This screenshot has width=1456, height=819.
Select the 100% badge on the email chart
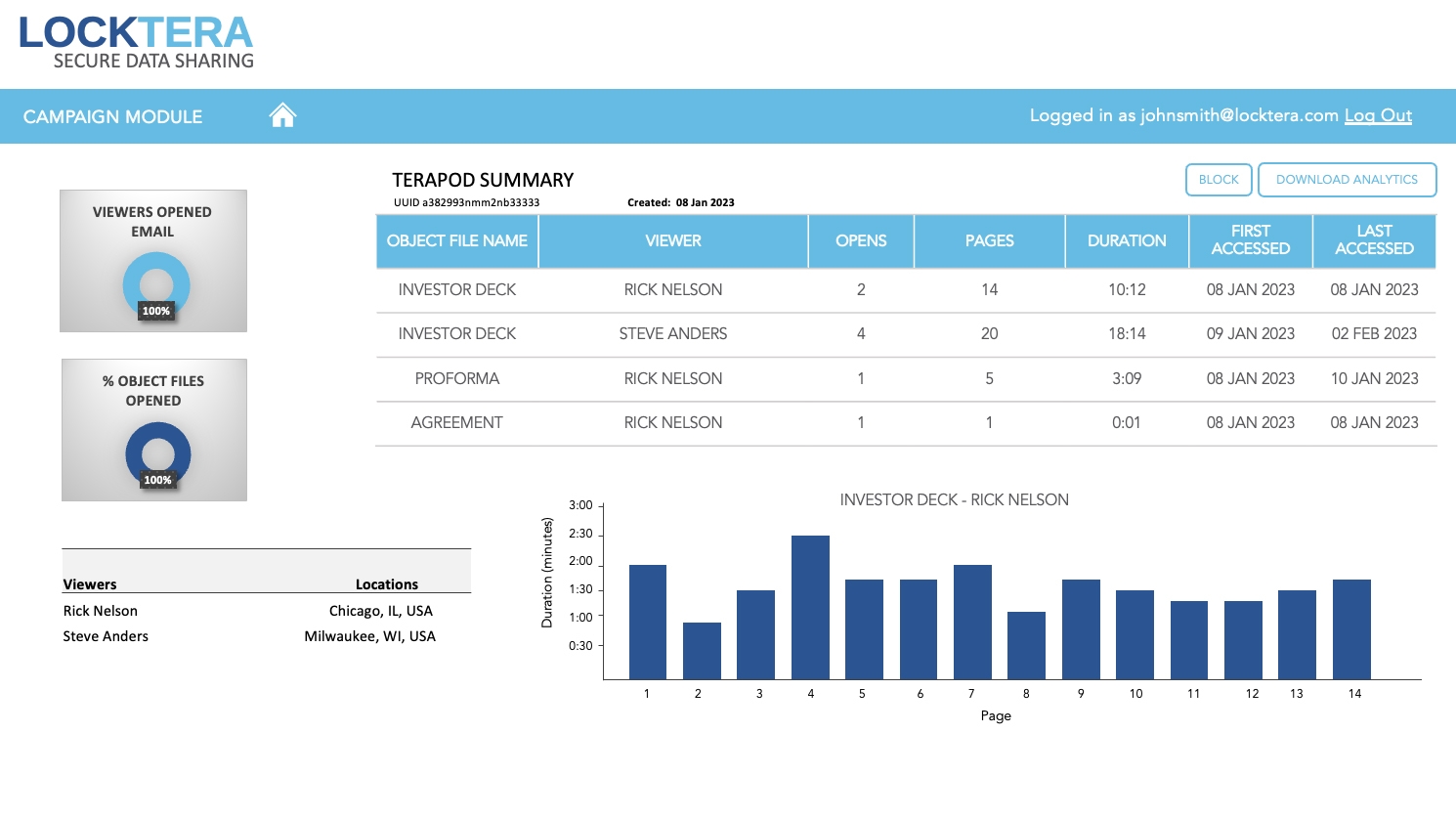[x=155, y=311]
